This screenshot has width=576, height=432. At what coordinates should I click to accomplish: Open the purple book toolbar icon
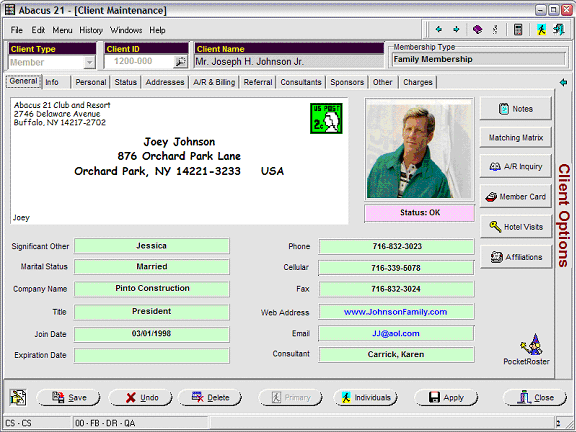[477, 29]
